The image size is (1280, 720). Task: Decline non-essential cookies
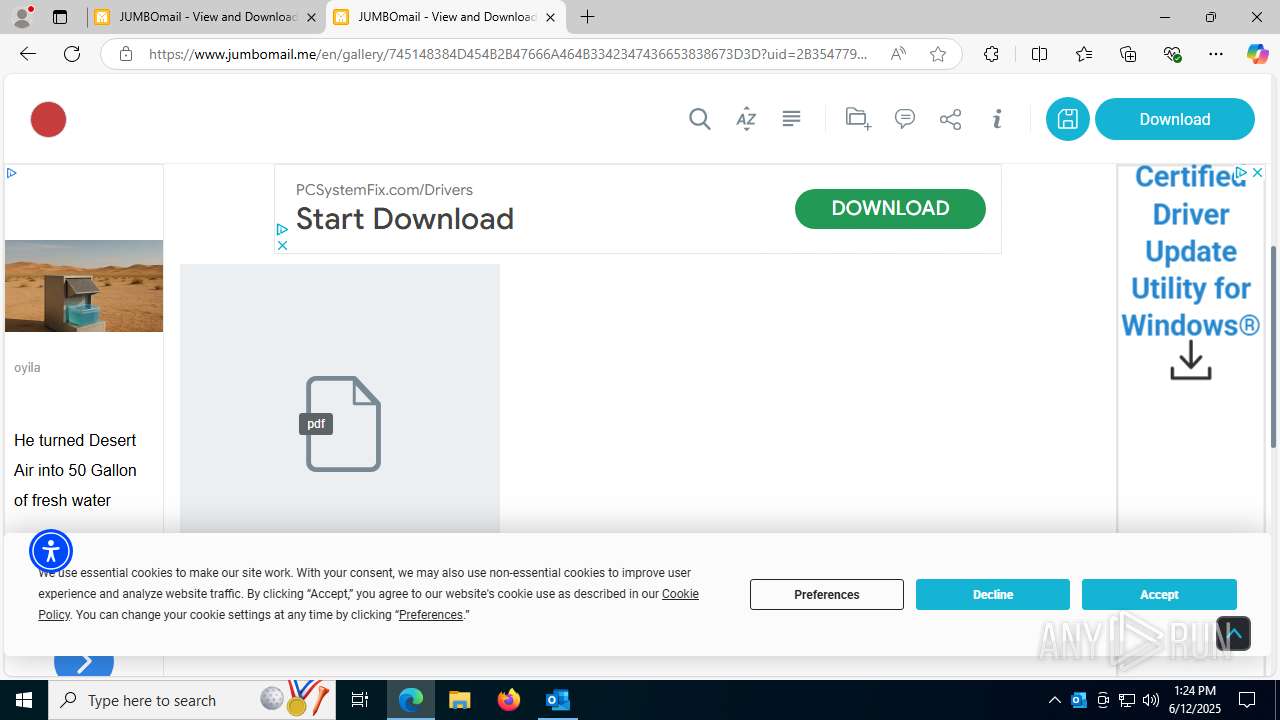point(993,594)
